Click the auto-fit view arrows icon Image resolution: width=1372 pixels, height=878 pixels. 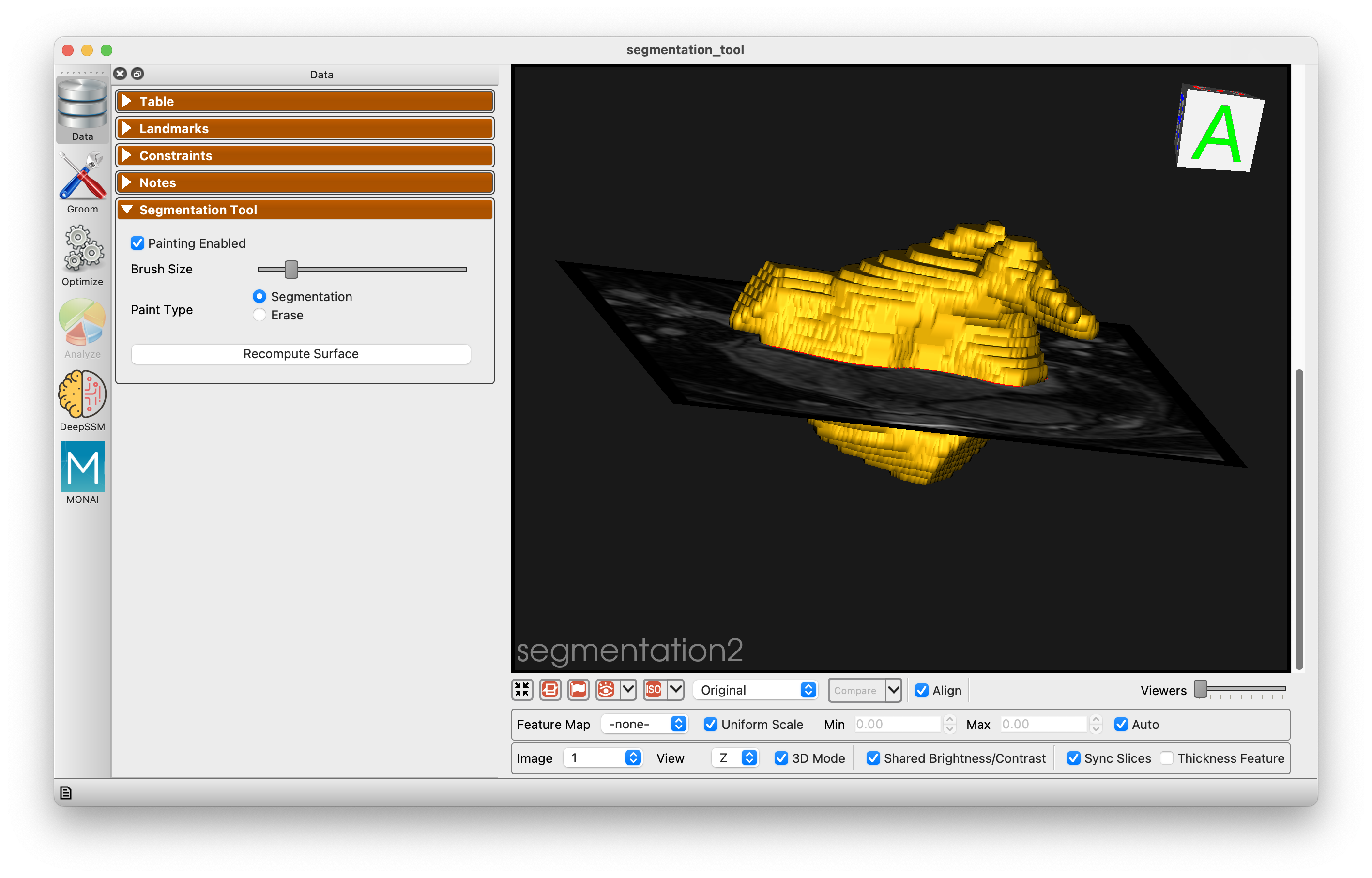[x=522, y=690]
